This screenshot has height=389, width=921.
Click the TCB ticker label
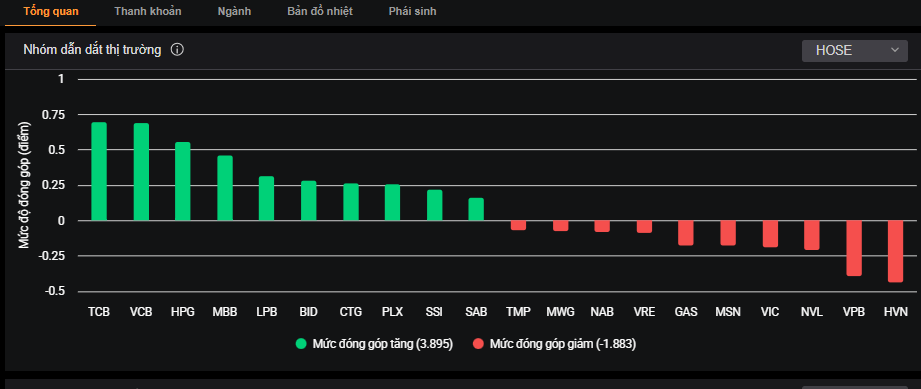point(99,312)
